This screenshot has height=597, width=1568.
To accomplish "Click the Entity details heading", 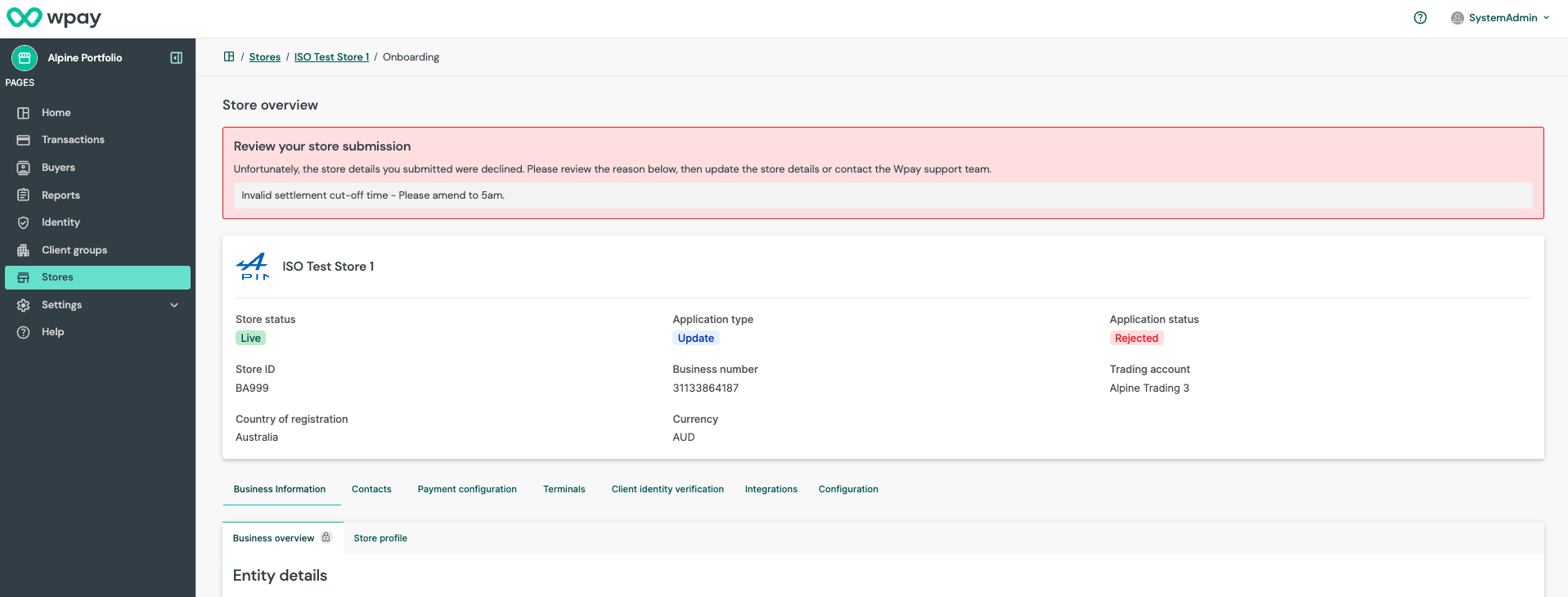I will click(280, 576).
